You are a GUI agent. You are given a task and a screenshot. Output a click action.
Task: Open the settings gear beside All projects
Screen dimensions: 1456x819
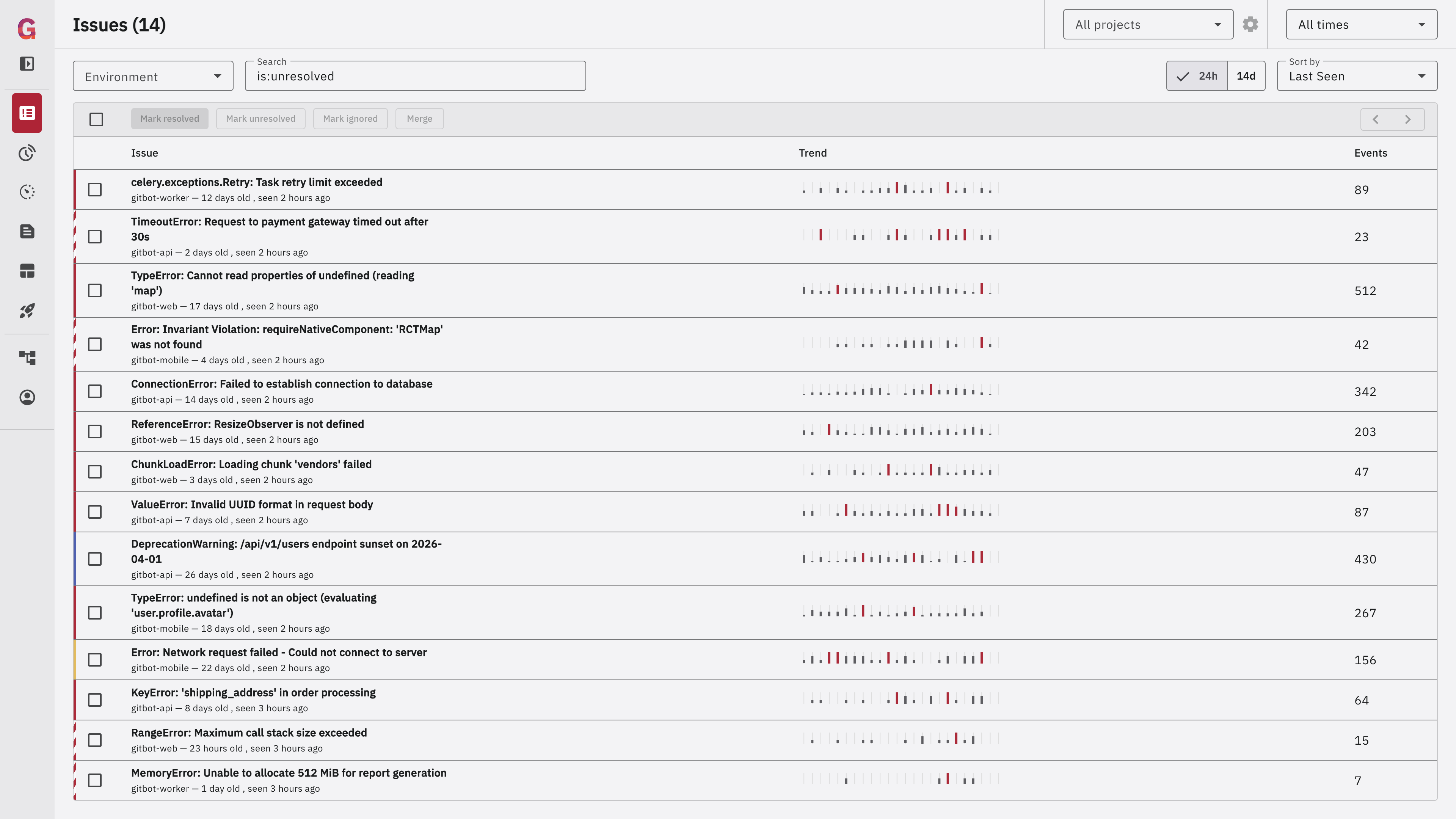point(1250,24)
